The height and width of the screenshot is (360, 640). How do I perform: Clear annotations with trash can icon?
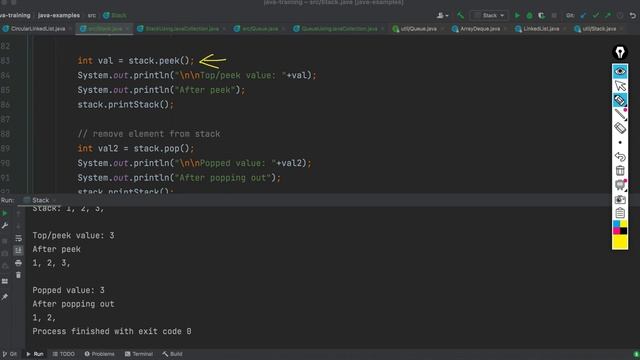click(620, 171)
